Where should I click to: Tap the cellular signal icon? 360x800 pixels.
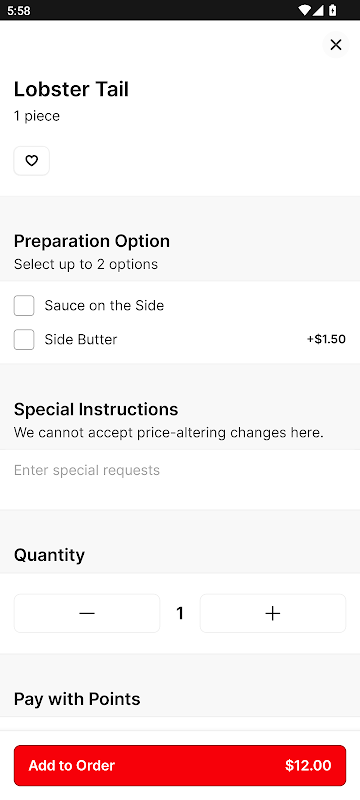(318, 10)
